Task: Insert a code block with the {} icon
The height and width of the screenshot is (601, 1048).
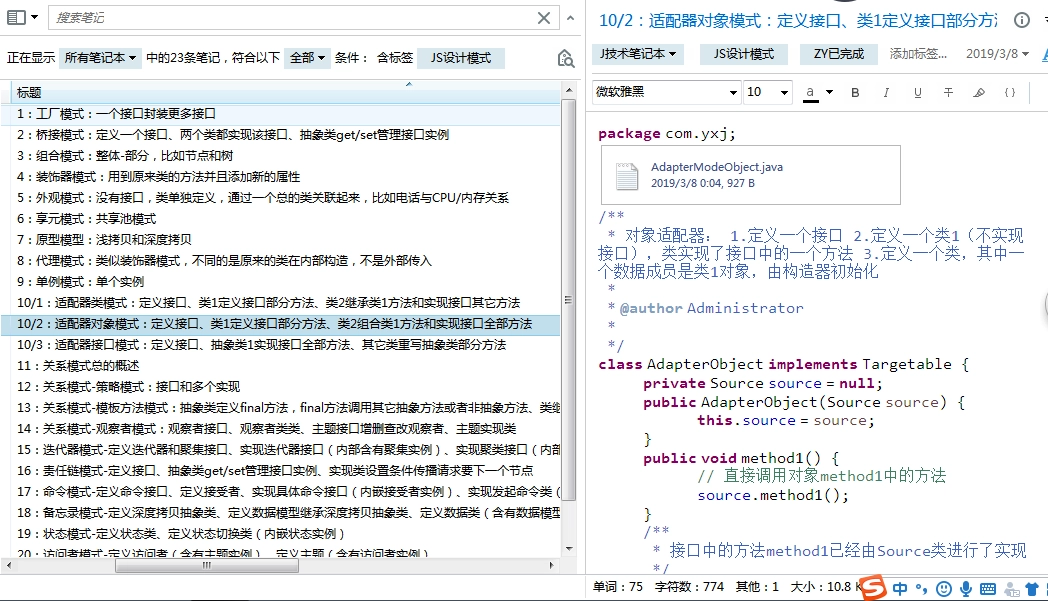Action: tap(1012, 92)
